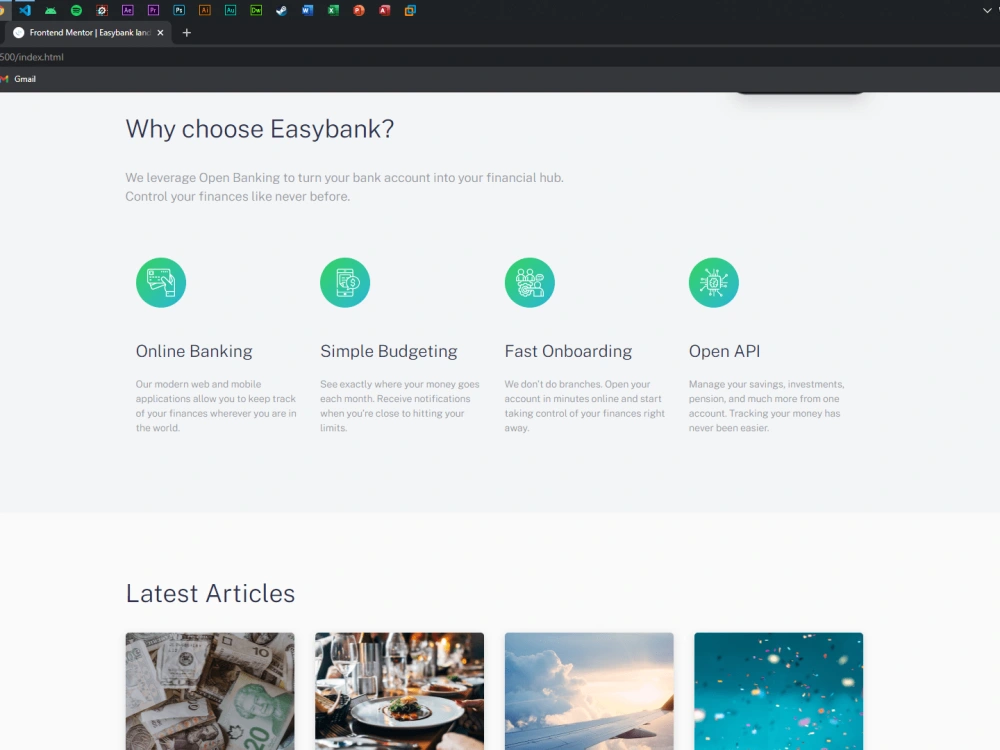Open the red gear app in the taskbar
Image resolution: width=1000 pixels, height=750 pixels.
pyautogui.click(x=102, y=10)
